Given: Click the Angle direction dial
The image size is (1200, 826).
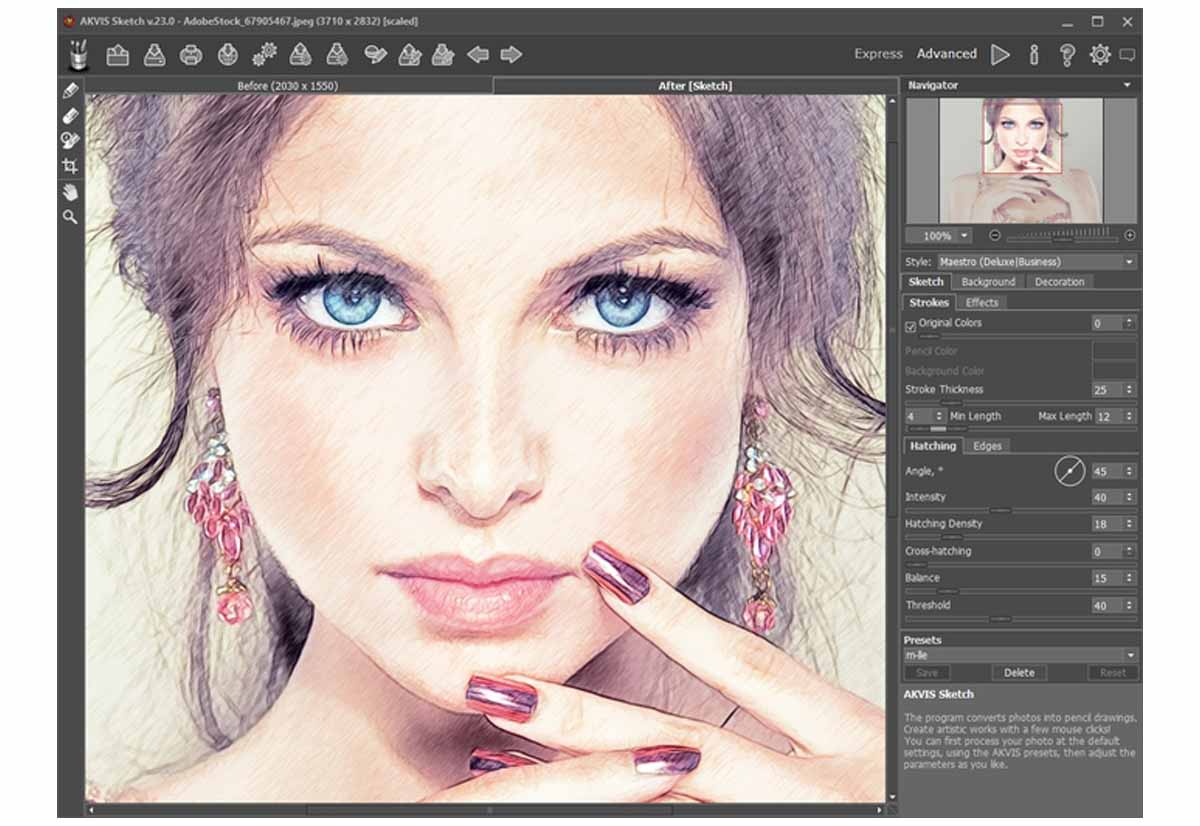Looking at the screenshot, I should click(x=1070, y=470).
